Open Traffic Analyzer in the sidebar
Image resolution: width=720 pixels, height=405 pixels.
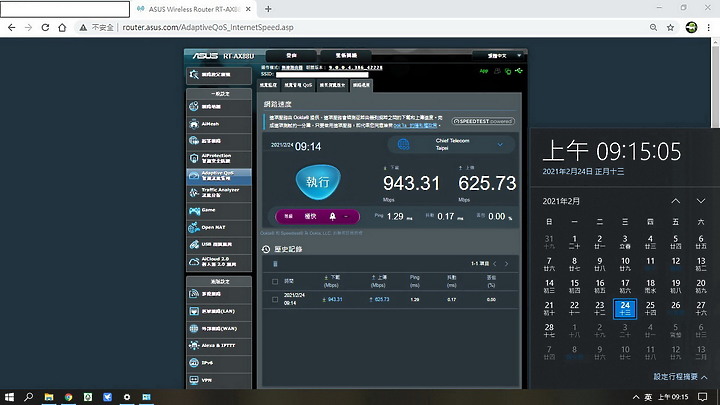coord(219,193)
